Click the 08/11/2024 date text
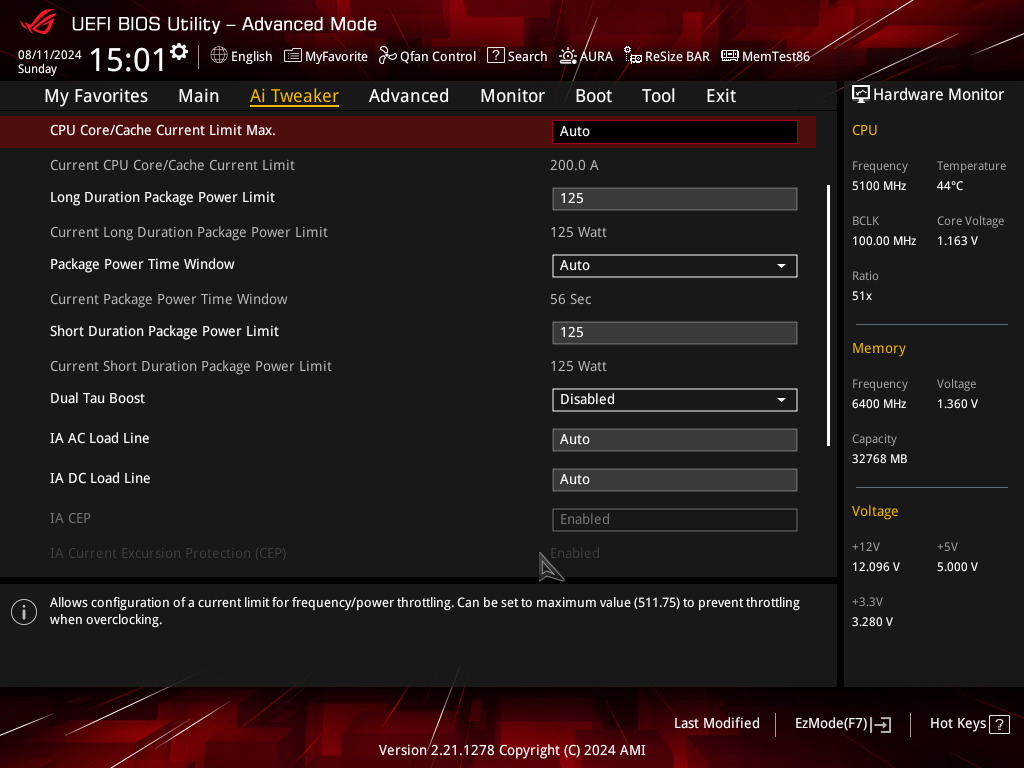The height and width of the screenshot is (768, 1024). (x=50, y=55)
